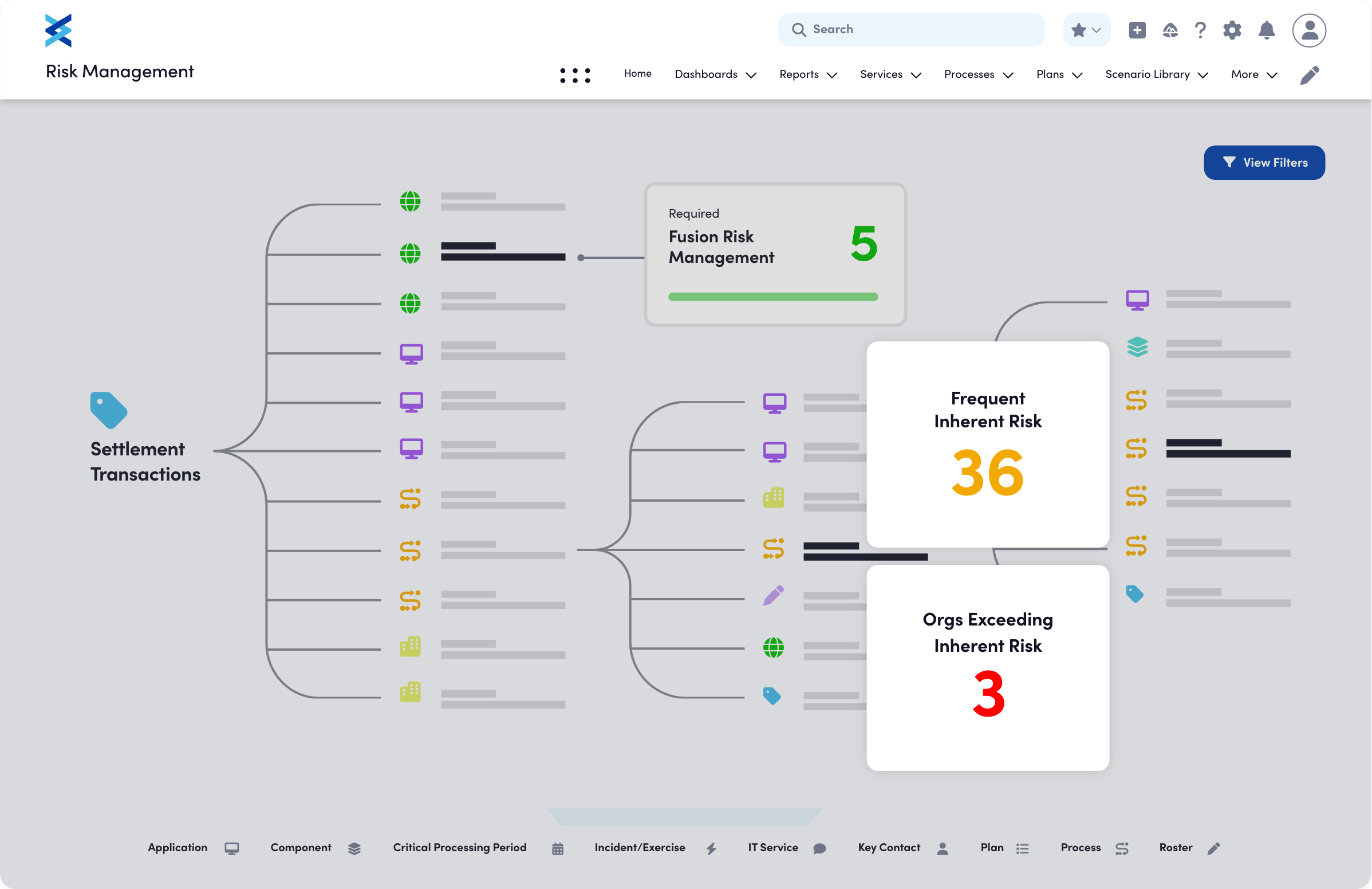Click the Application legend label
1372x889 pixels.
click(x=178, y=848)
